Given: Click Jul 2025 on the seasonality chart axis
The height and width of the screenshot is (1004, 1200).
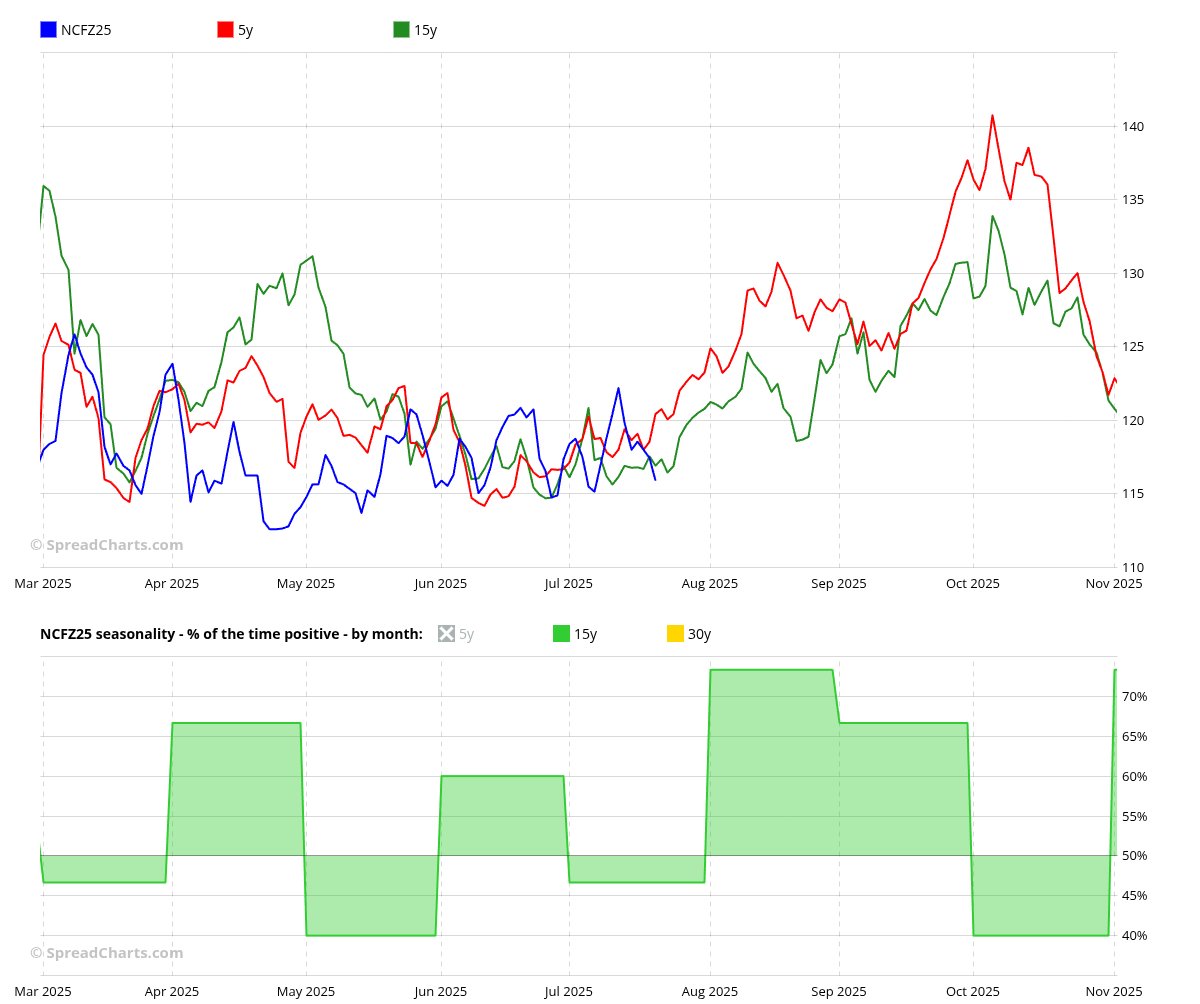Looking at the screenshot, I should coord(569,991).
